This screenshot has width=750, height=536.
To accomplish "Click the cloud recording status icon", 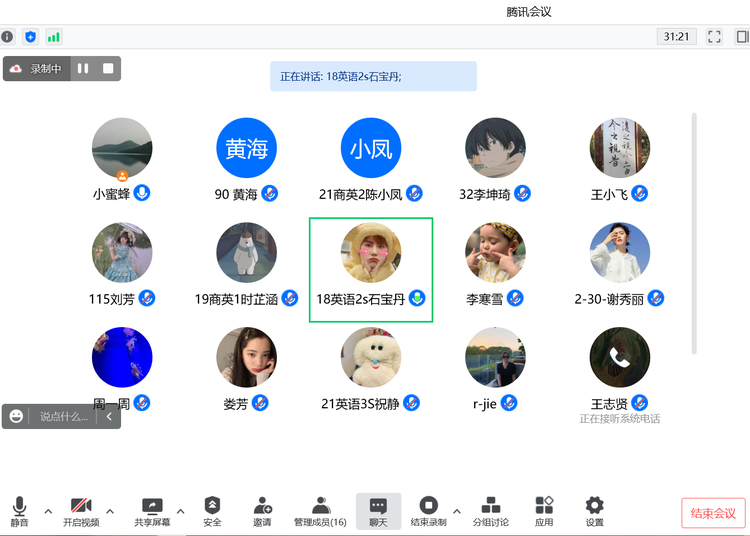I will click(15, 69).
